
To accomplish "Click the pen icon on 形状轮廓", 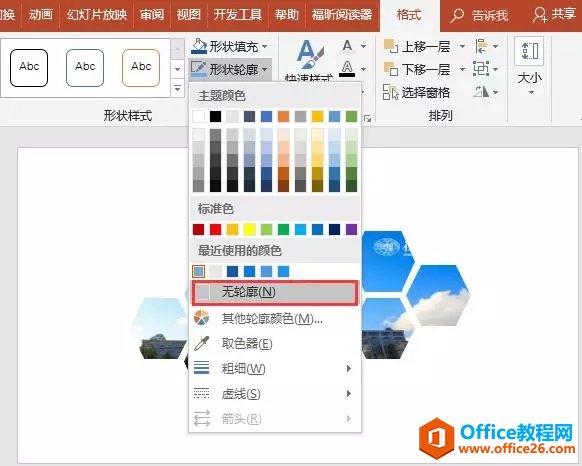I will coord(198,69).
